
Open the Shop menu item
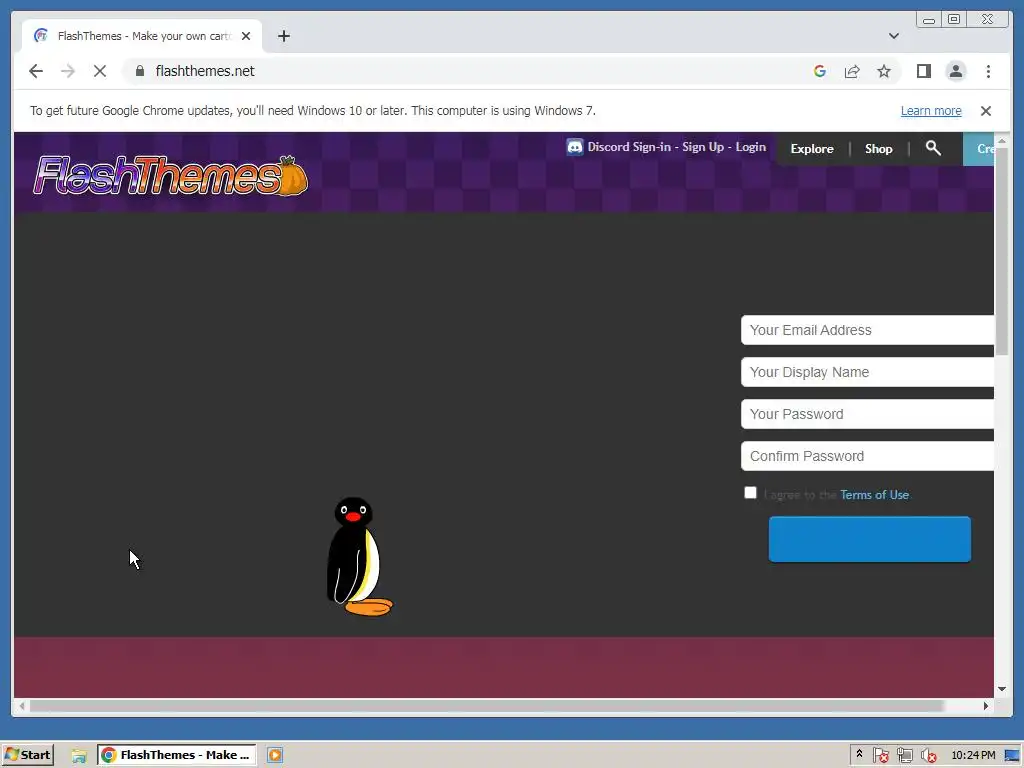878,149
